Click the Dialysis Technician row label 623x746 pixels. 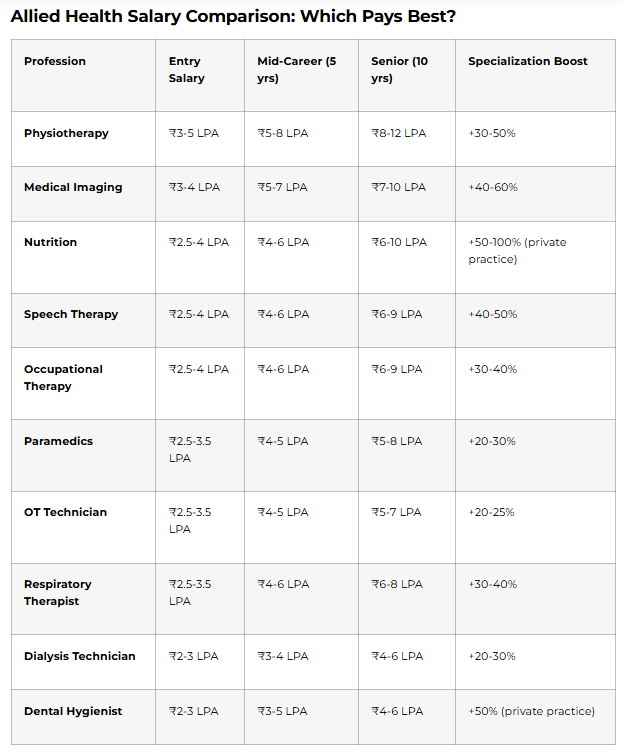pyautogui.click(x=79, y=657)
